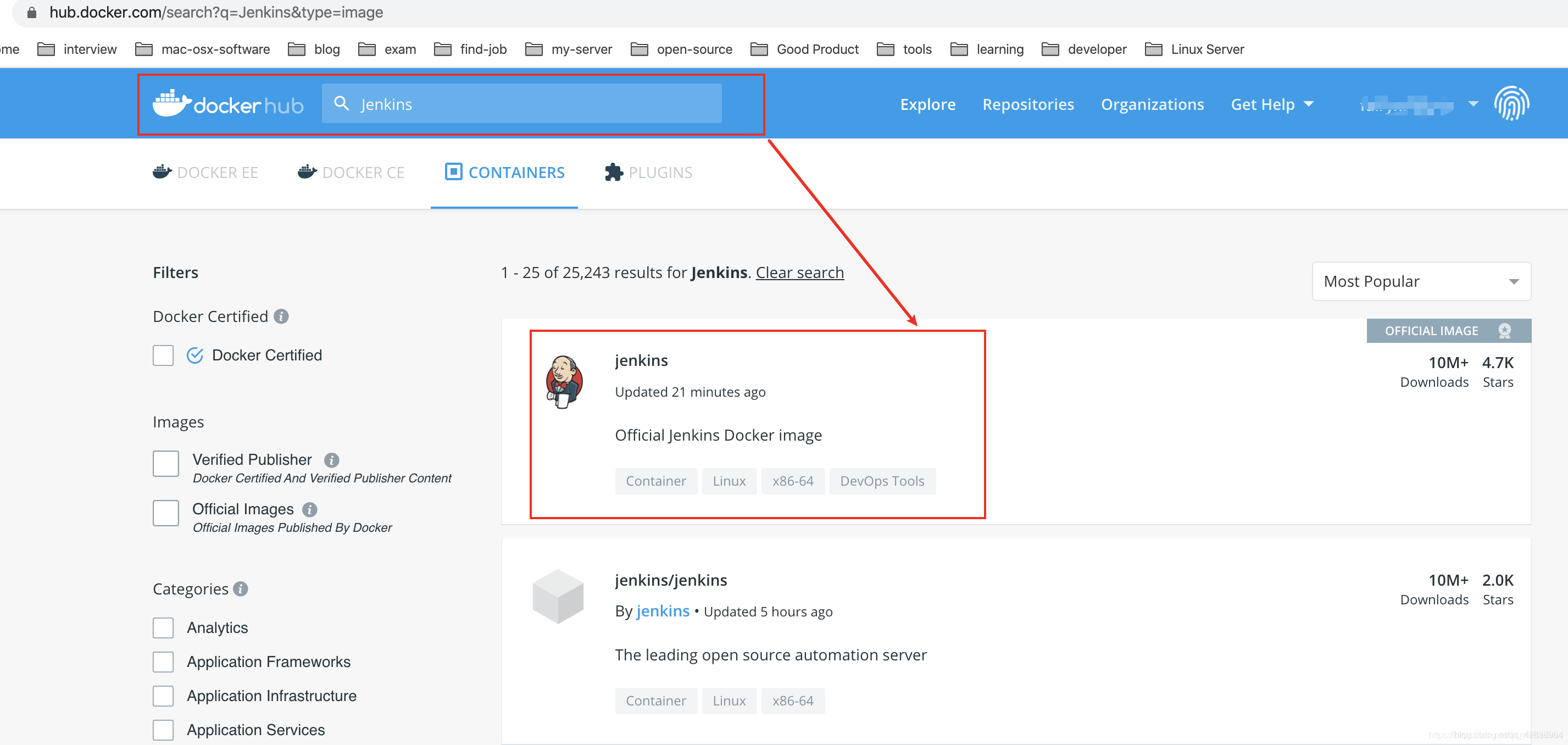
Task: Open the Linux Server bookmark folder
Action: coord(1194,49)
